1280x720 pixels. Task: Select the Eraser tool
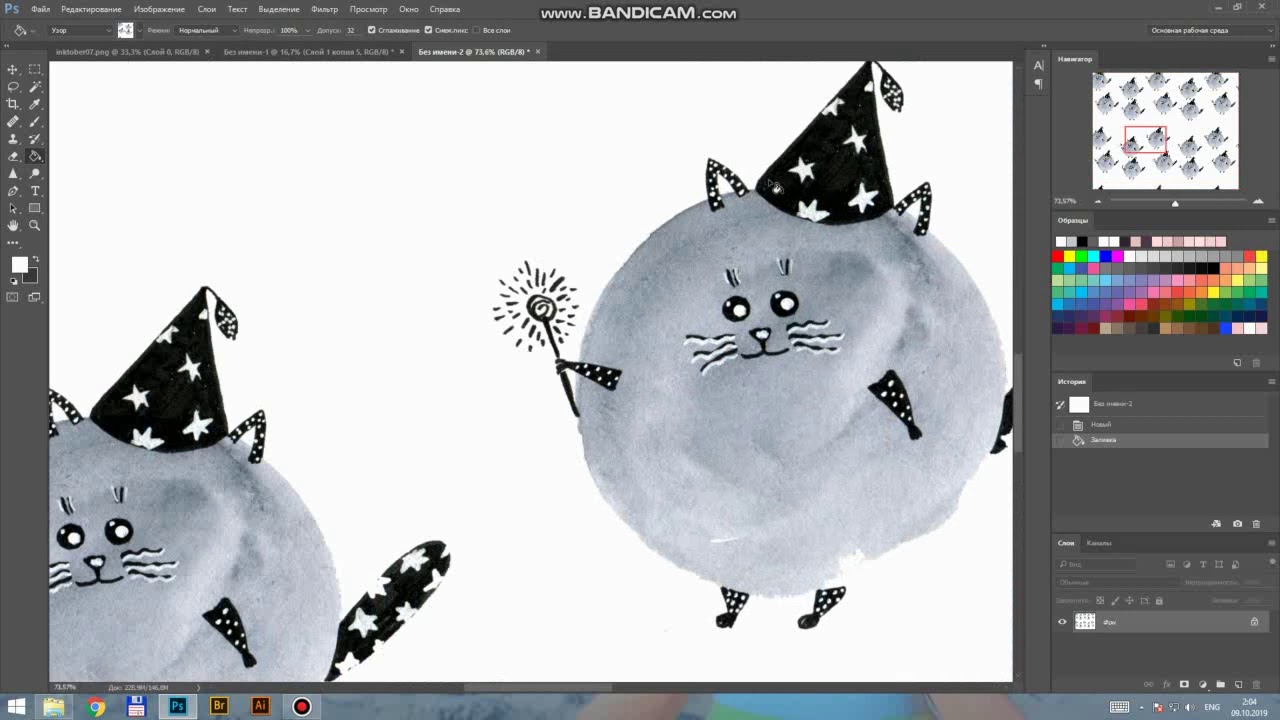coord(13,156)
